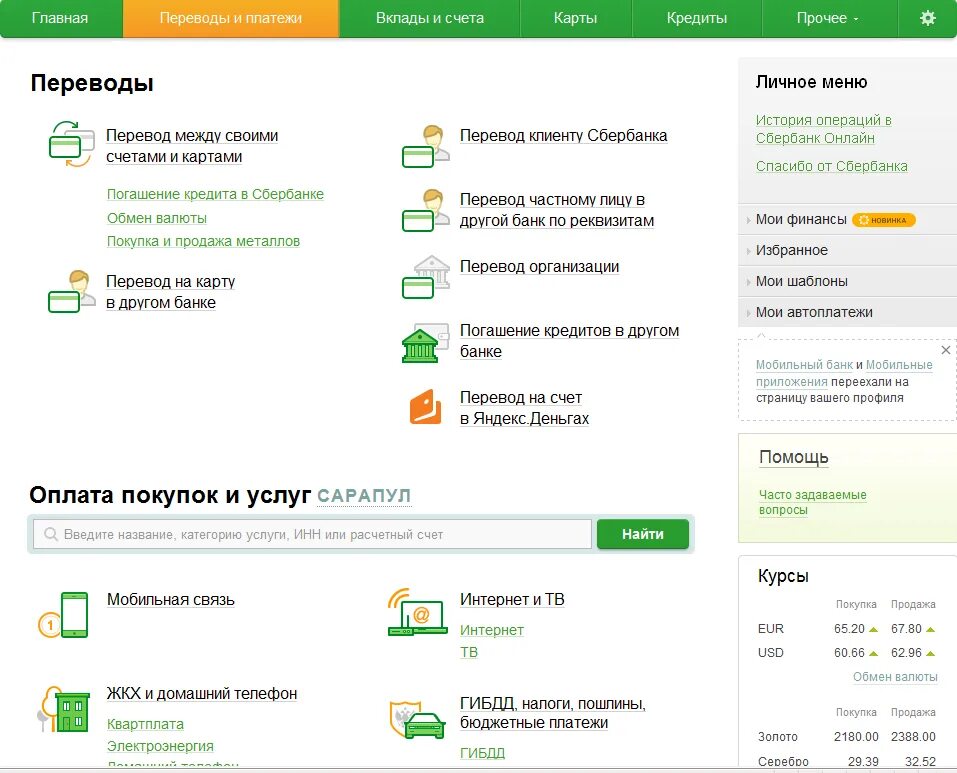Open the Квартплата link

145,724
